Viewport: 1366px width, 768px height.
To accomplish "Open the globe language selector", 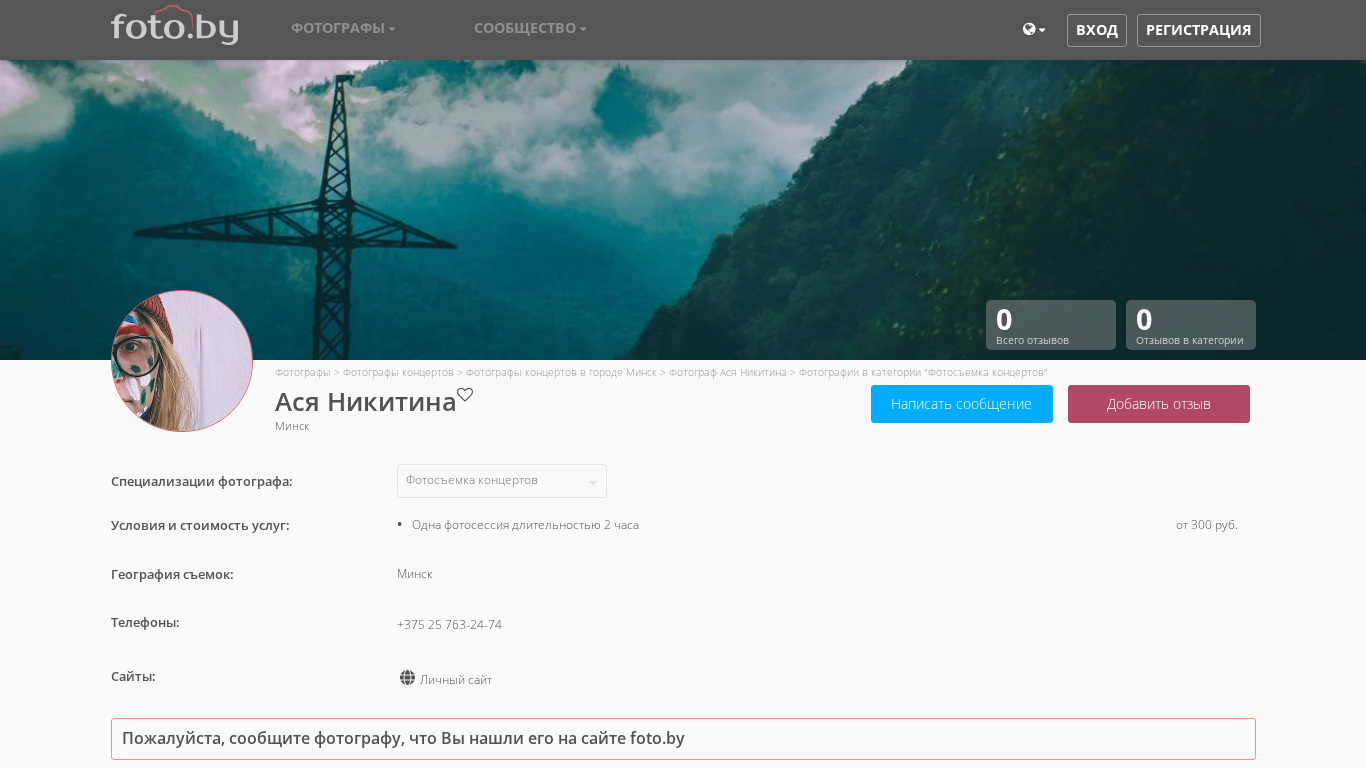I will [x=1033, y=30].
